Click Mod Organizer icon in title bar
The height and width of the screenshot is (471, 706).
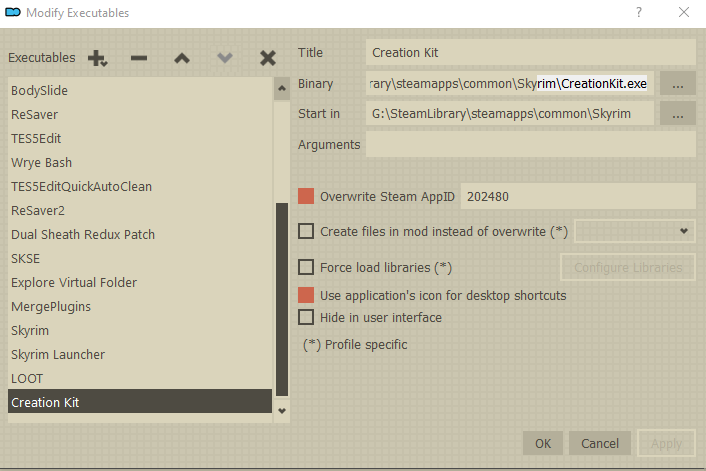(13, 12)
